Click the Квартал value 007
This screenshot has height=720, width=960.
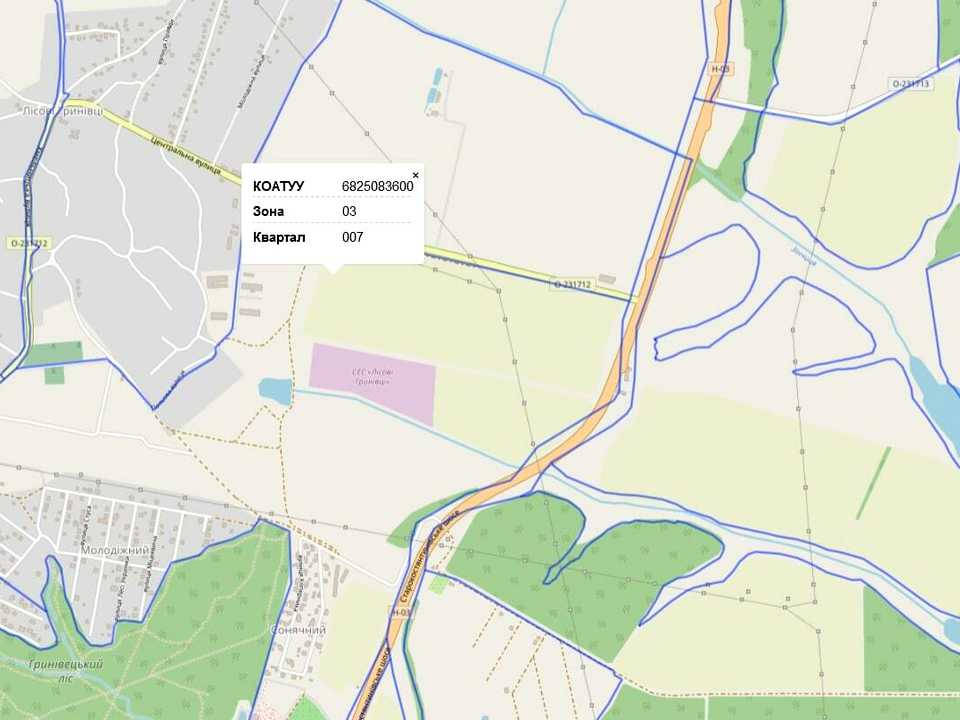tap(353, 237)
